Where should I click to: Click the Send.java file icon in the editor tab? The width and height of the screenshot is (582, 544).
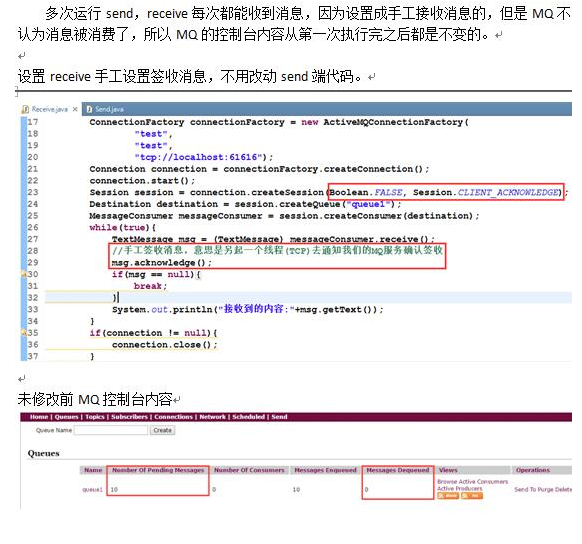coord(89,109)
